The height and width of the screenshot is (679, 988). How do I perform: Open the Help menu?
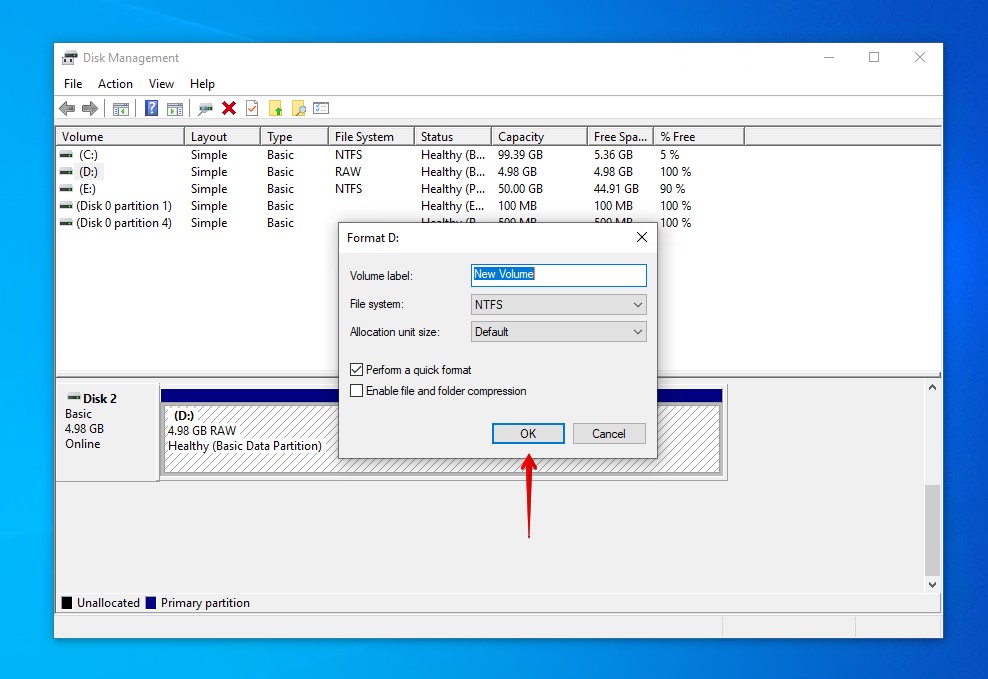202,84
